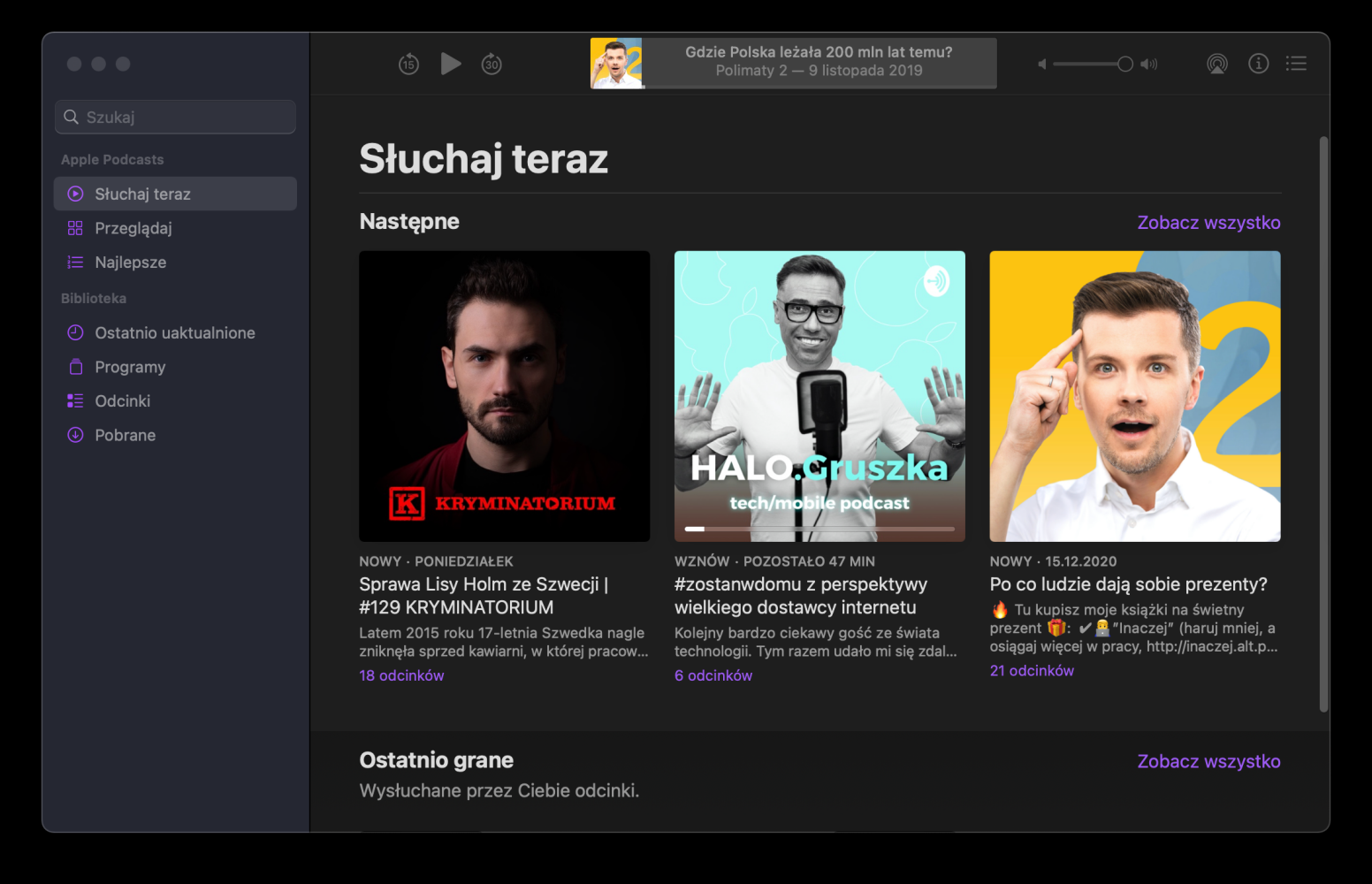
Task: Click the Latem 2015 roku episode description
Action: tap(504, 643)
